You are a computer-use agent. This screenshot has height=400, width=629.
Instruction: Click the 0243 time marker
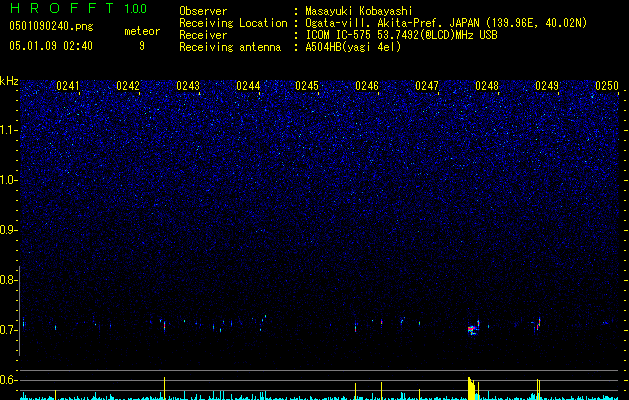[188, 86]
